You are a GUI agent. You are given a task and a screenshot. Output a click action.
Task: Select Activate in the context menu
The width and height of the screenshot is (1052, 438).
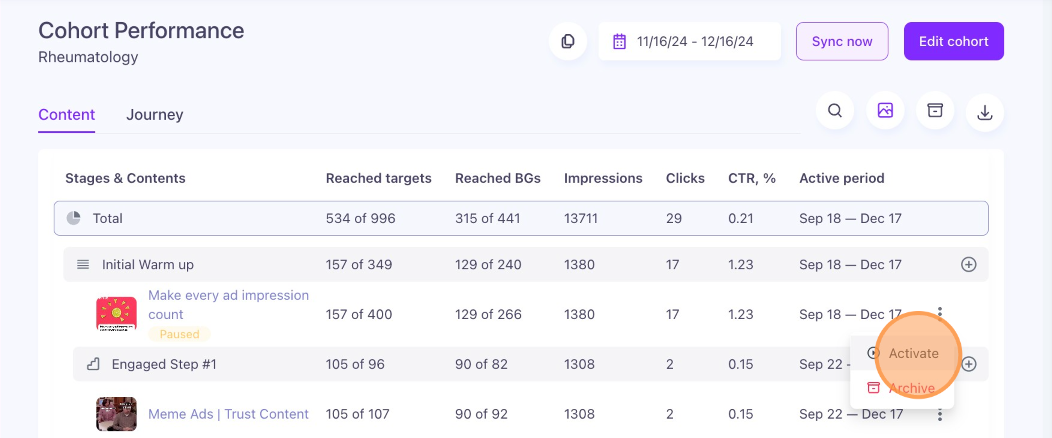pos(902,353)
